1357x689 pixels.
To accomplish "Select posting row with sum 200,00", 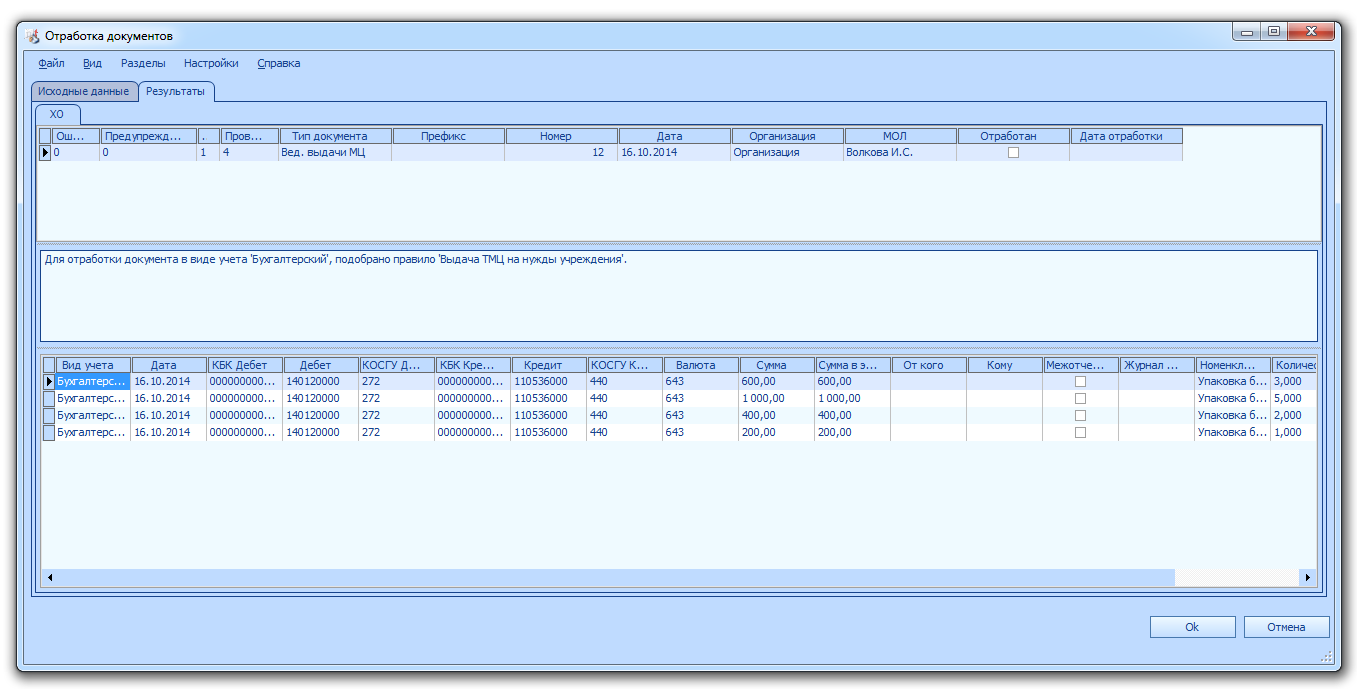I will pos(680,432).
